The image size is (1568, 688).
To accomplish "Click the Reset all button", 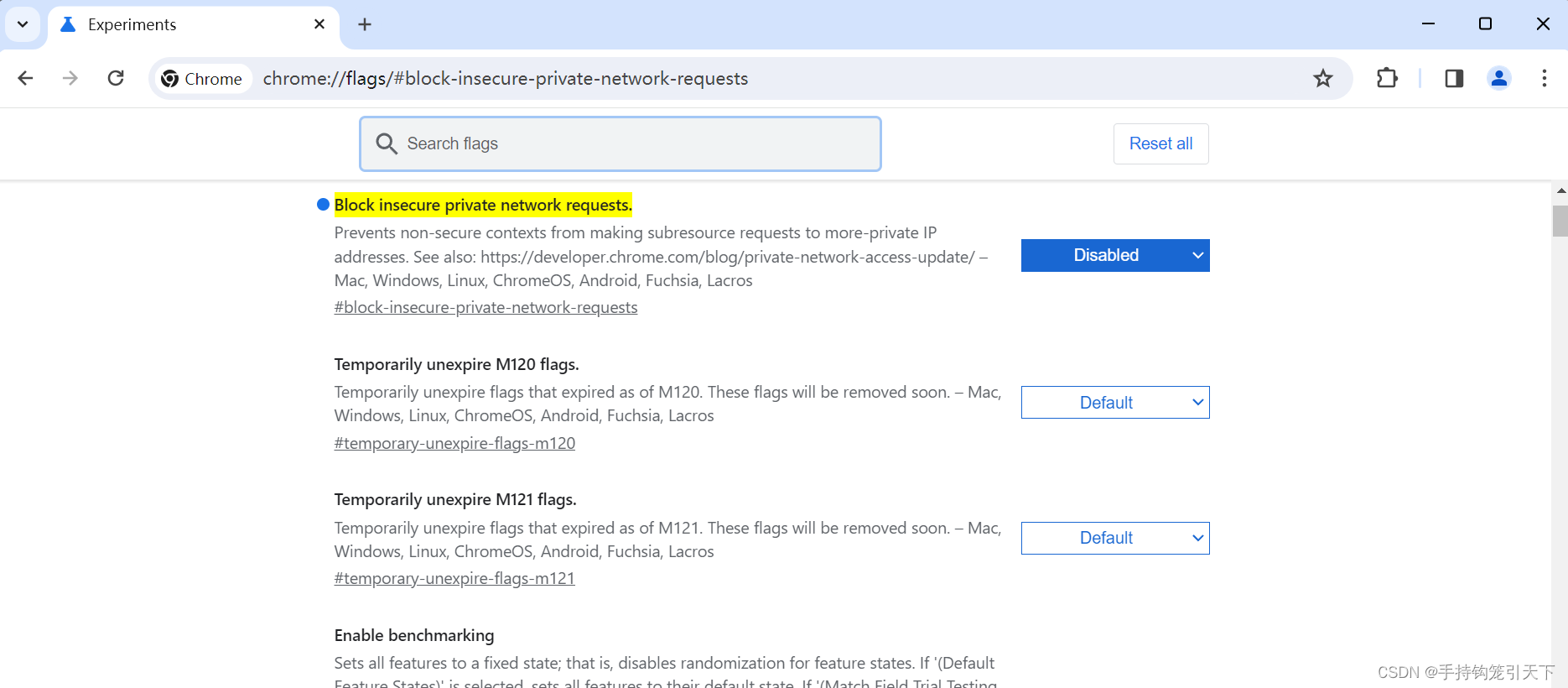I will click(1160, 143).
